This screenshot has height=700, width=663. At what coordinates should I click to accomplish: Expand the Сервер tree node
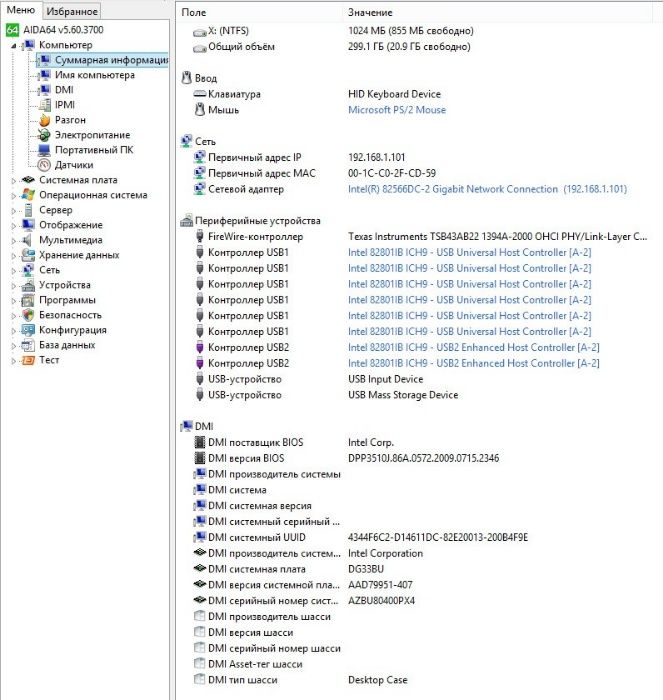[x=13, y=211]
